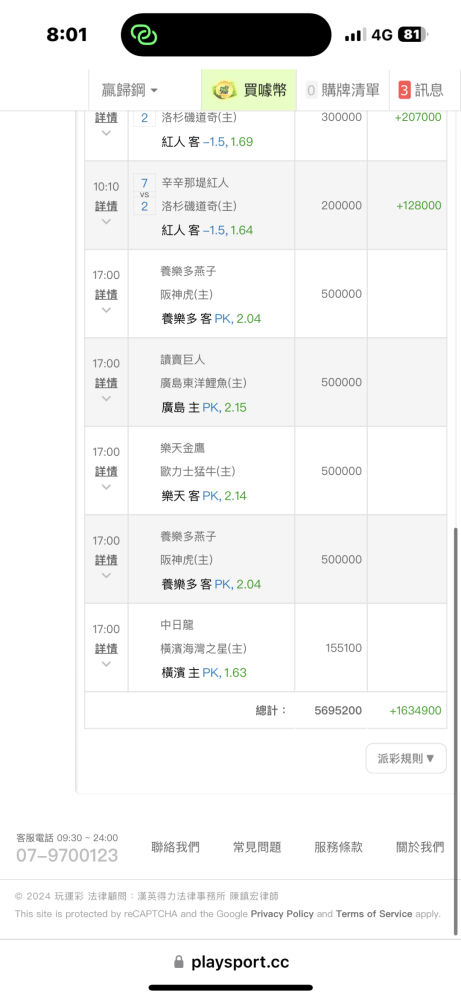
Task: Open the 聯絡我們 footer link
Action: point(175,847)
